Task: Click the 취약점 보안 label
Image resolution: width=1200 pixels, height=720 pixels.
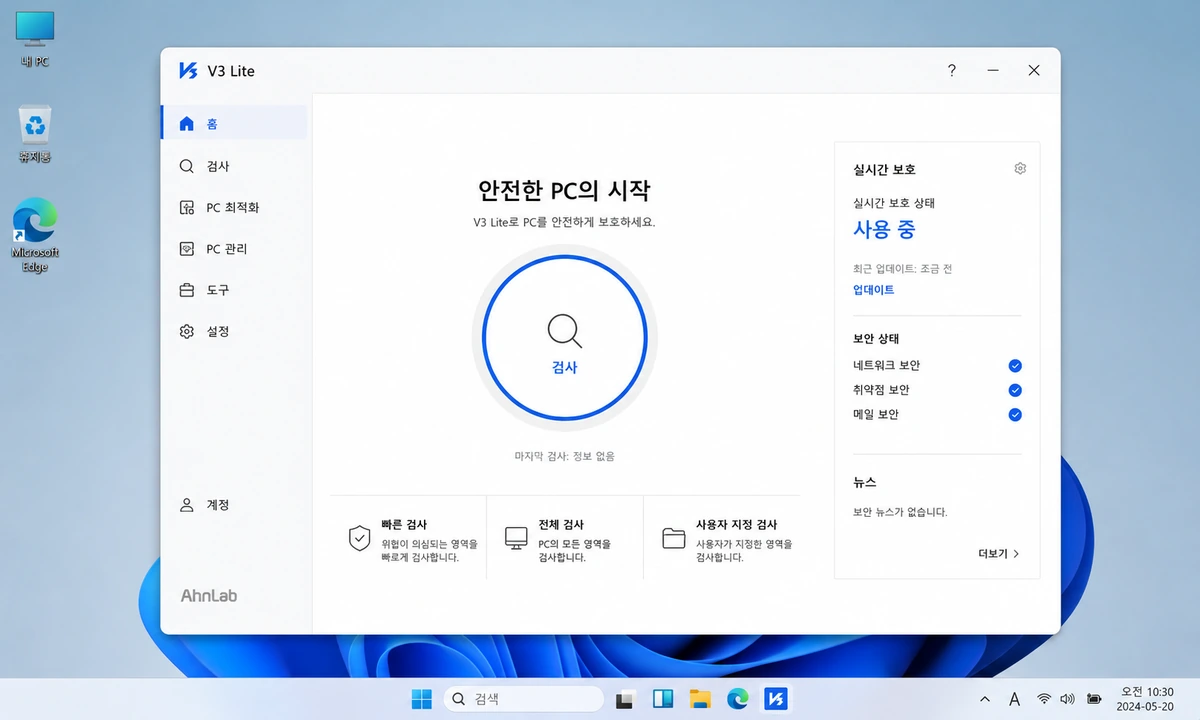Action: tap(881, 390)
